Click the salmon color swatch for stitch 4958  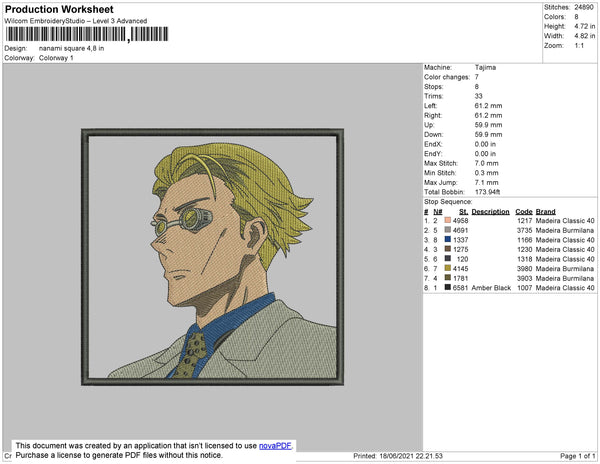coord(447,220)
